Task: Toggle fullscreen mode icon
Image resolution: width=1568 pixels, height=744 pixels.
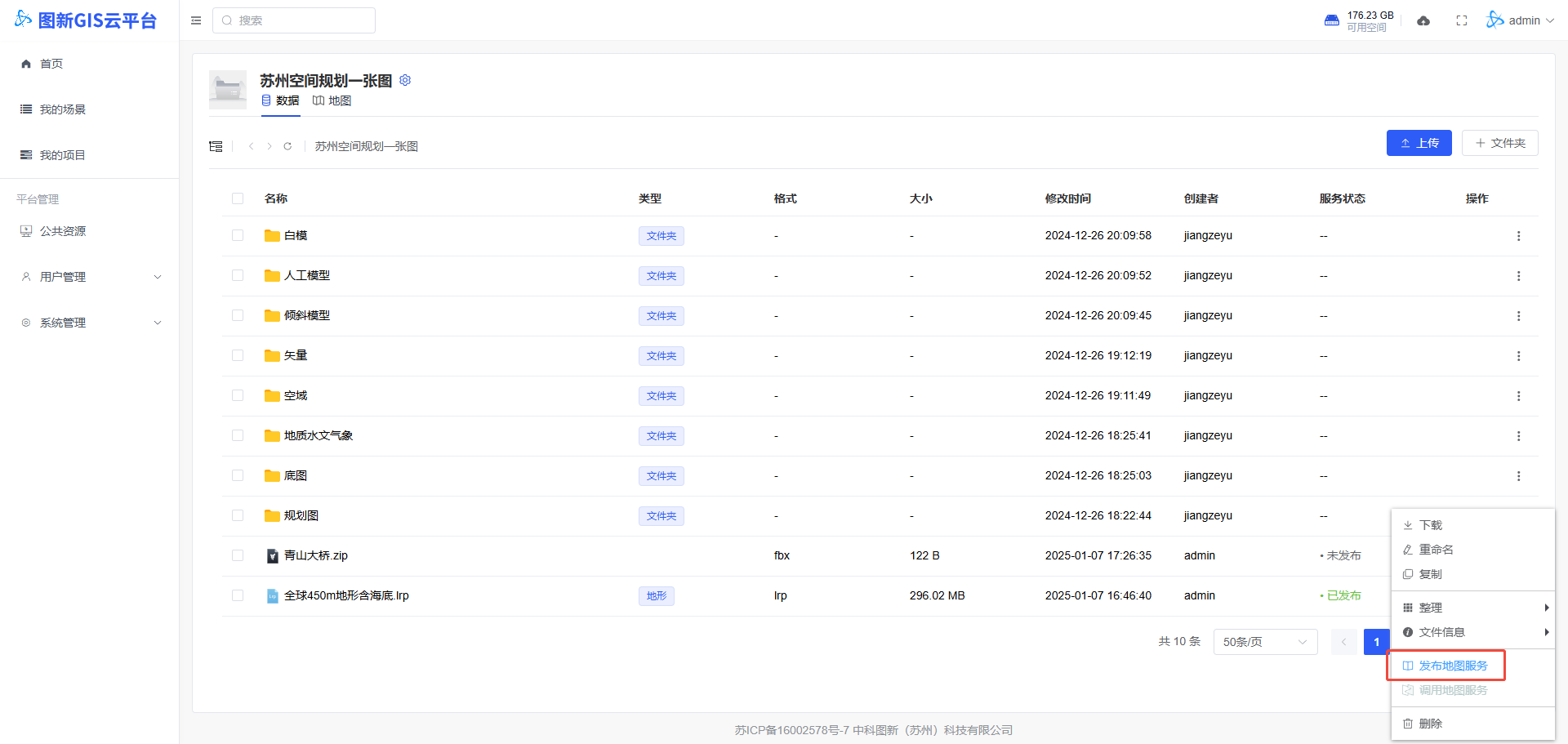Action: pos(1462,20)
